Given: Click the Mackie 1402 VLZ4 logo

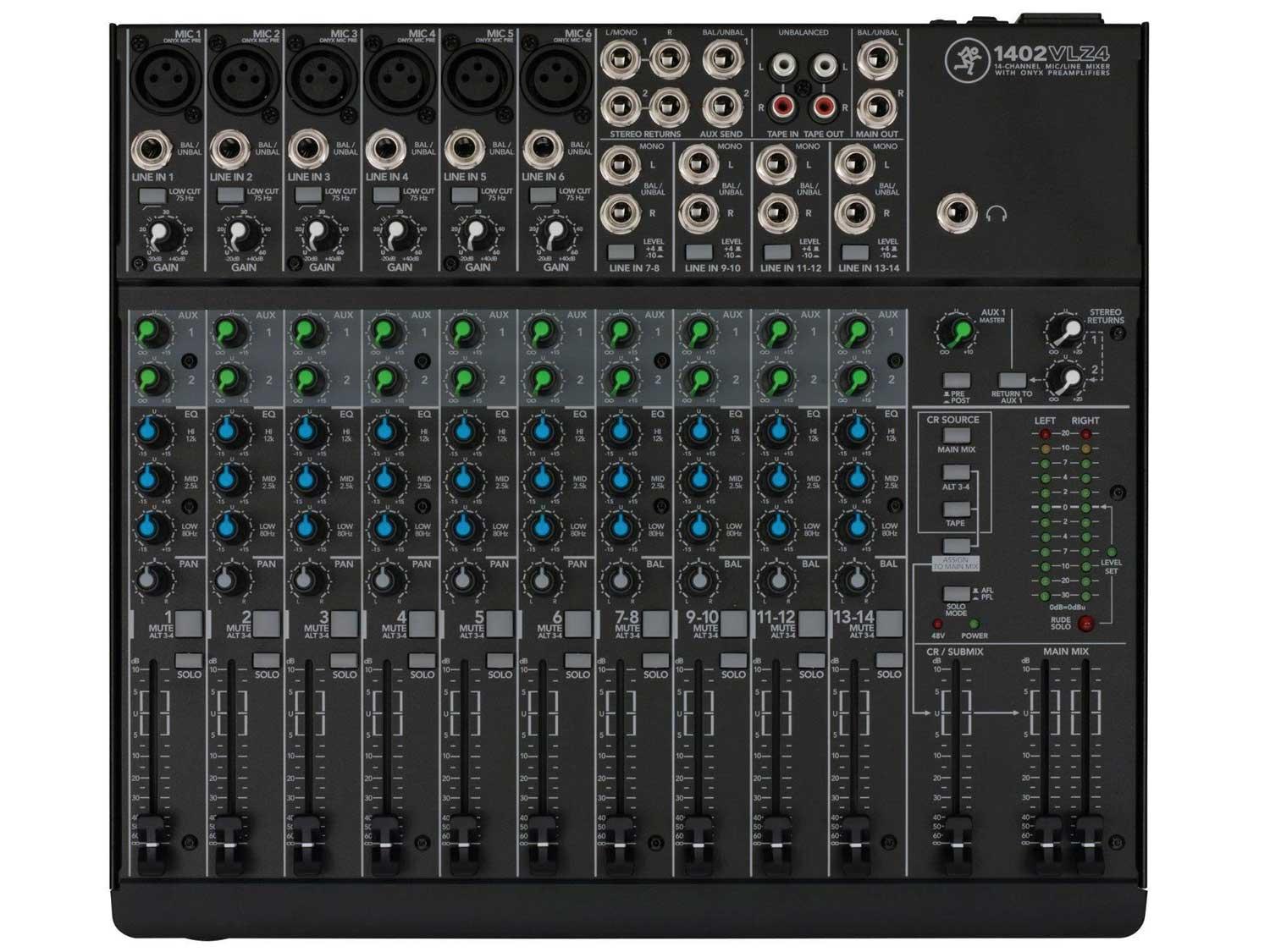Looking at the screenshot, I should (x=1027, y=59).
